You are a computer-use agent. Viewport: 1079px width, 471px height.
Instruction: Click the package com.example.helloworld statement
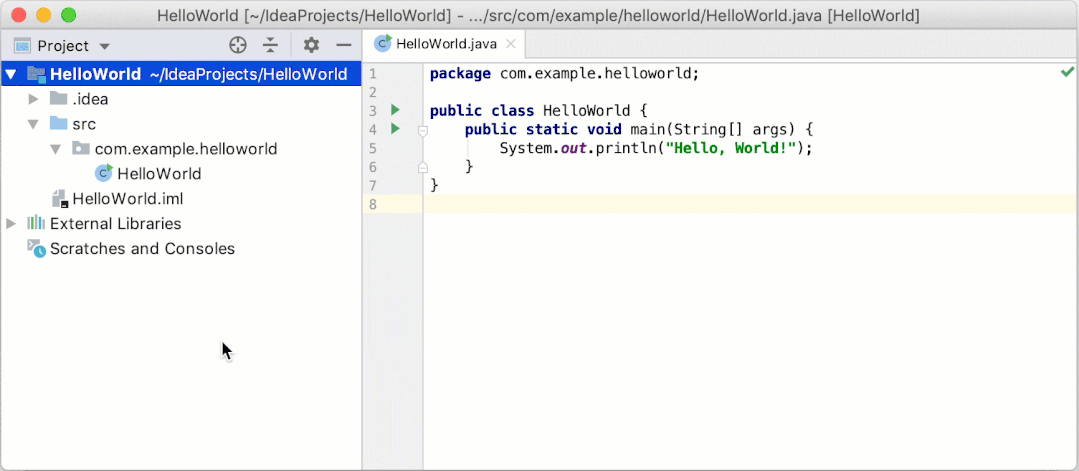coord(564,74)
